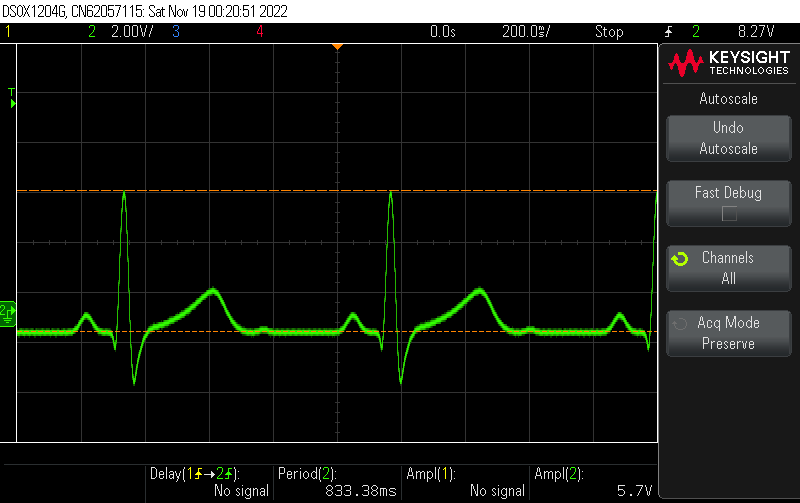Click the Delay measurement No signal
800x503 pixels.
(x=209, y=482)
